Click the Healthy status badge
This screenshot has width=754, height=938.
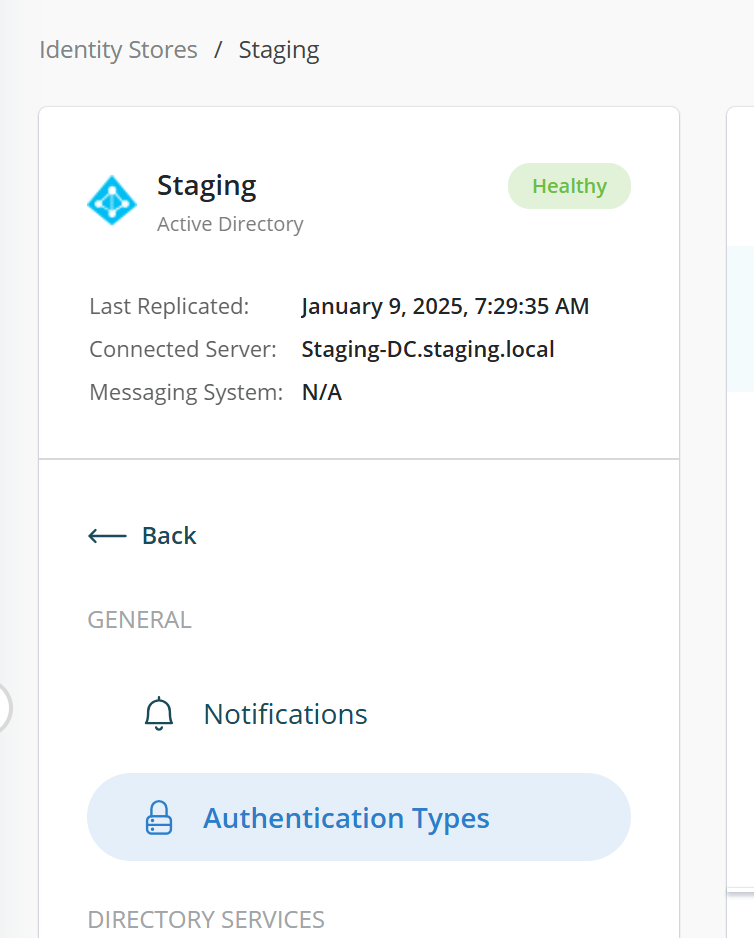(x=569, y=186)
